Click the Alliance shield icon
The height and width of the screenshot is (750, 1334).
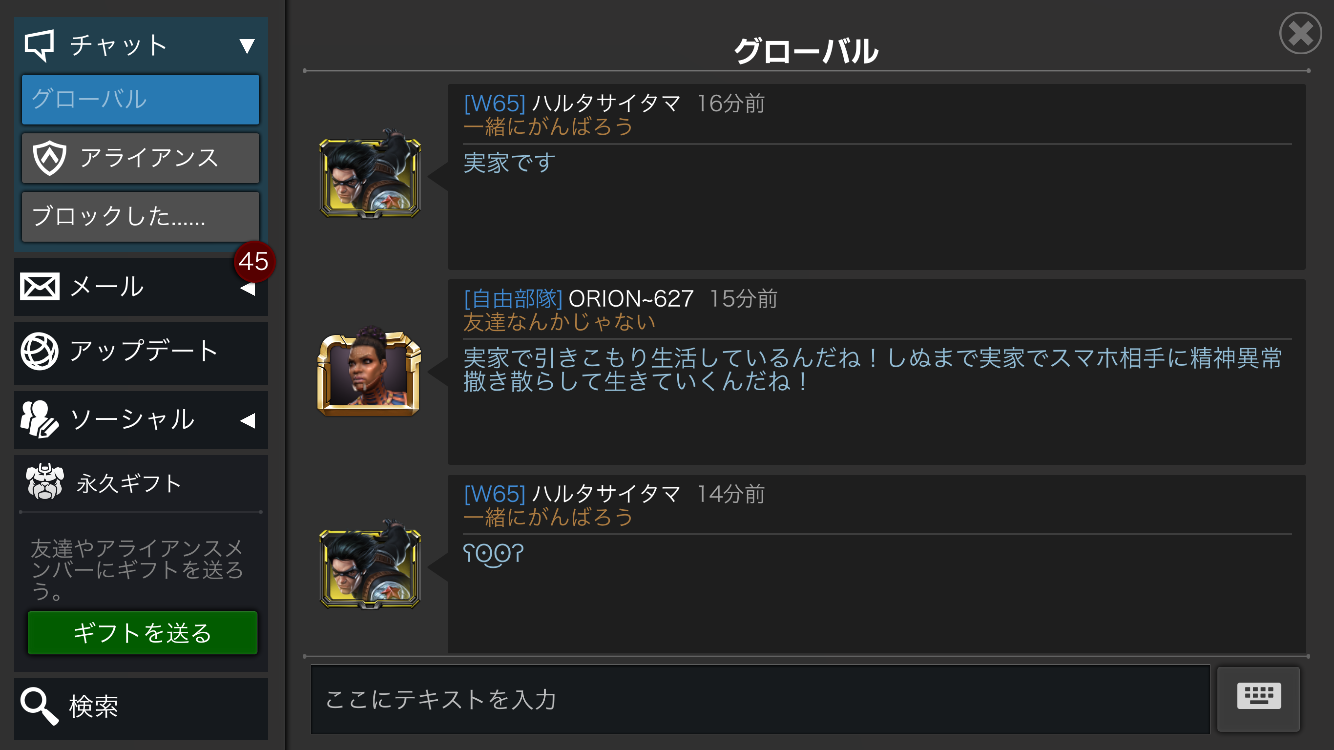(x=49, y=158)
